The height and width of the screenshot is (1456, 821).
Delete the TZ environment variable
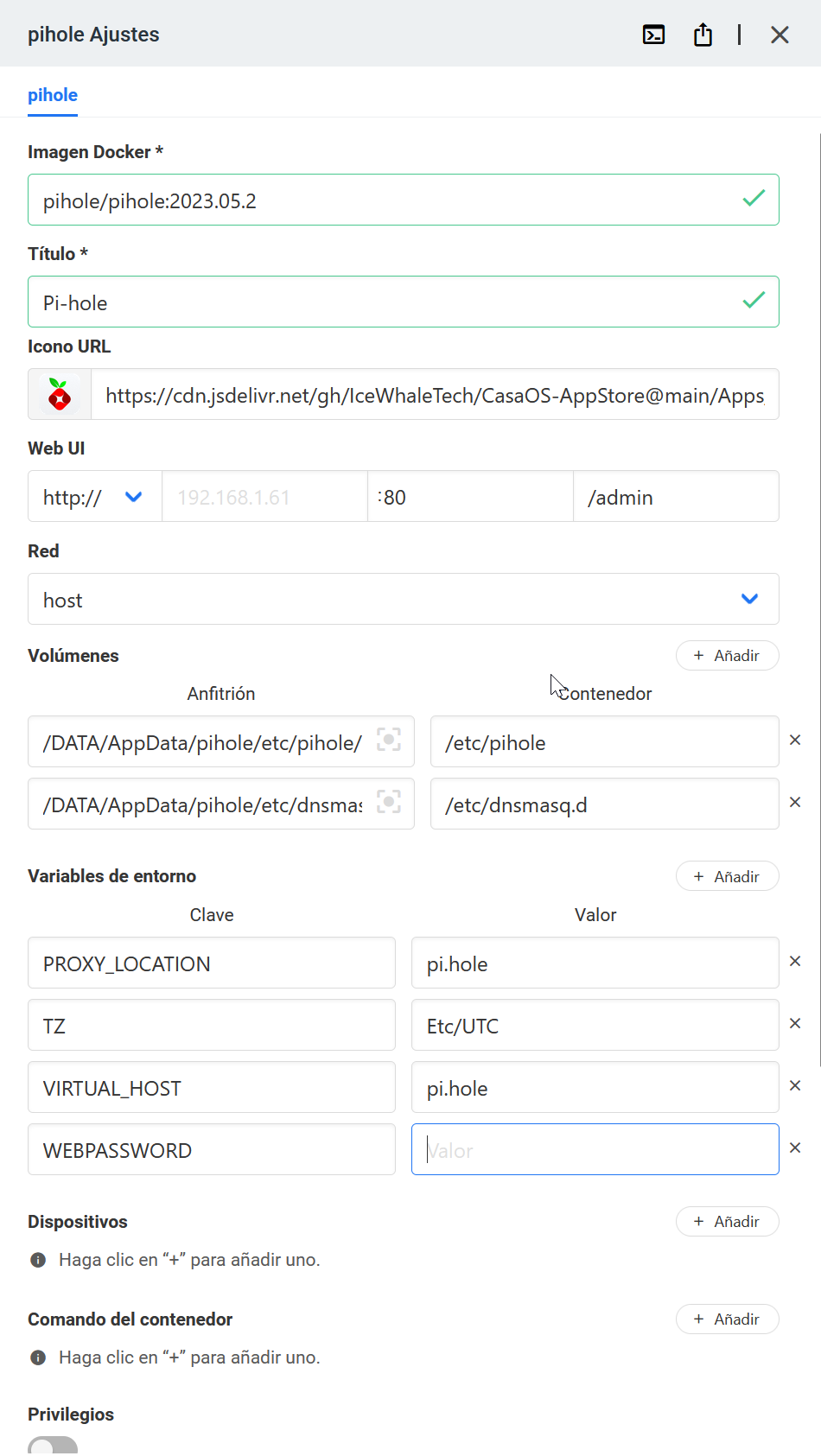[x=795, y=1024]
